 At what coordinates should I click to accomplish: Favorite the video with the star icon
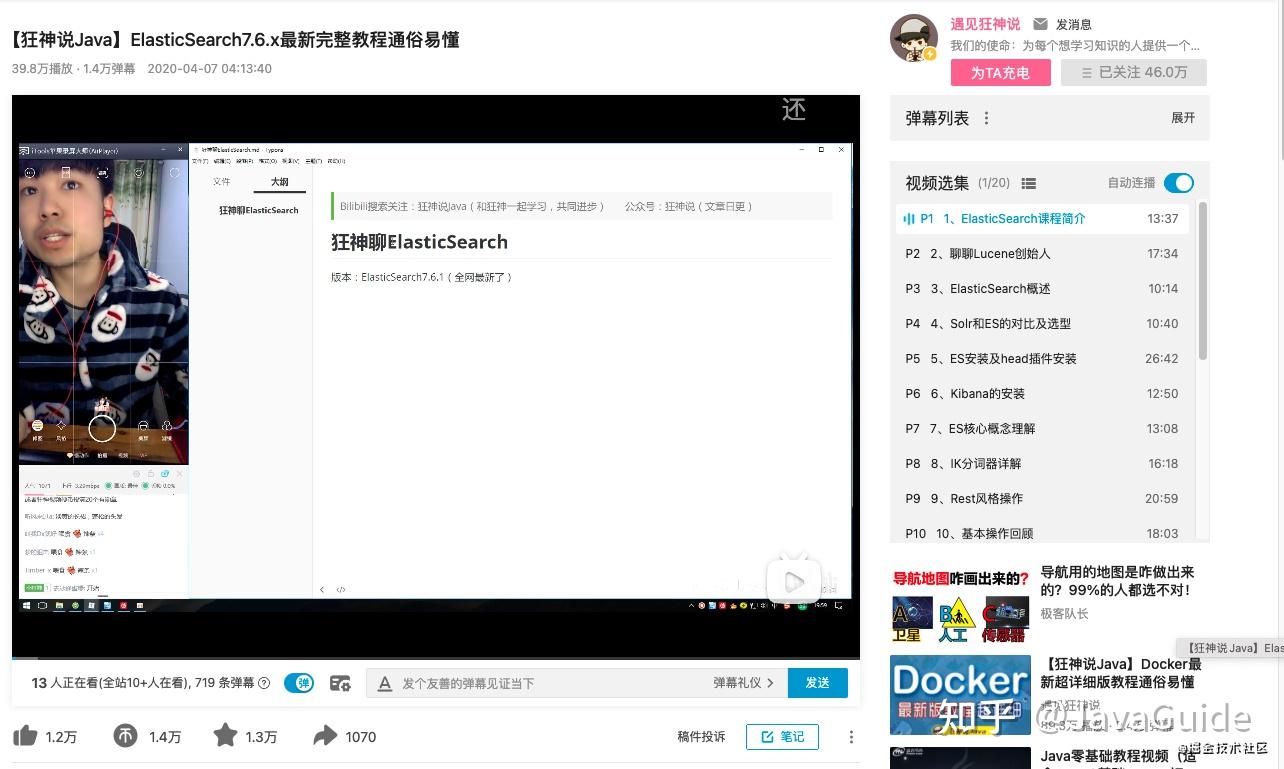tap(225, 736)
